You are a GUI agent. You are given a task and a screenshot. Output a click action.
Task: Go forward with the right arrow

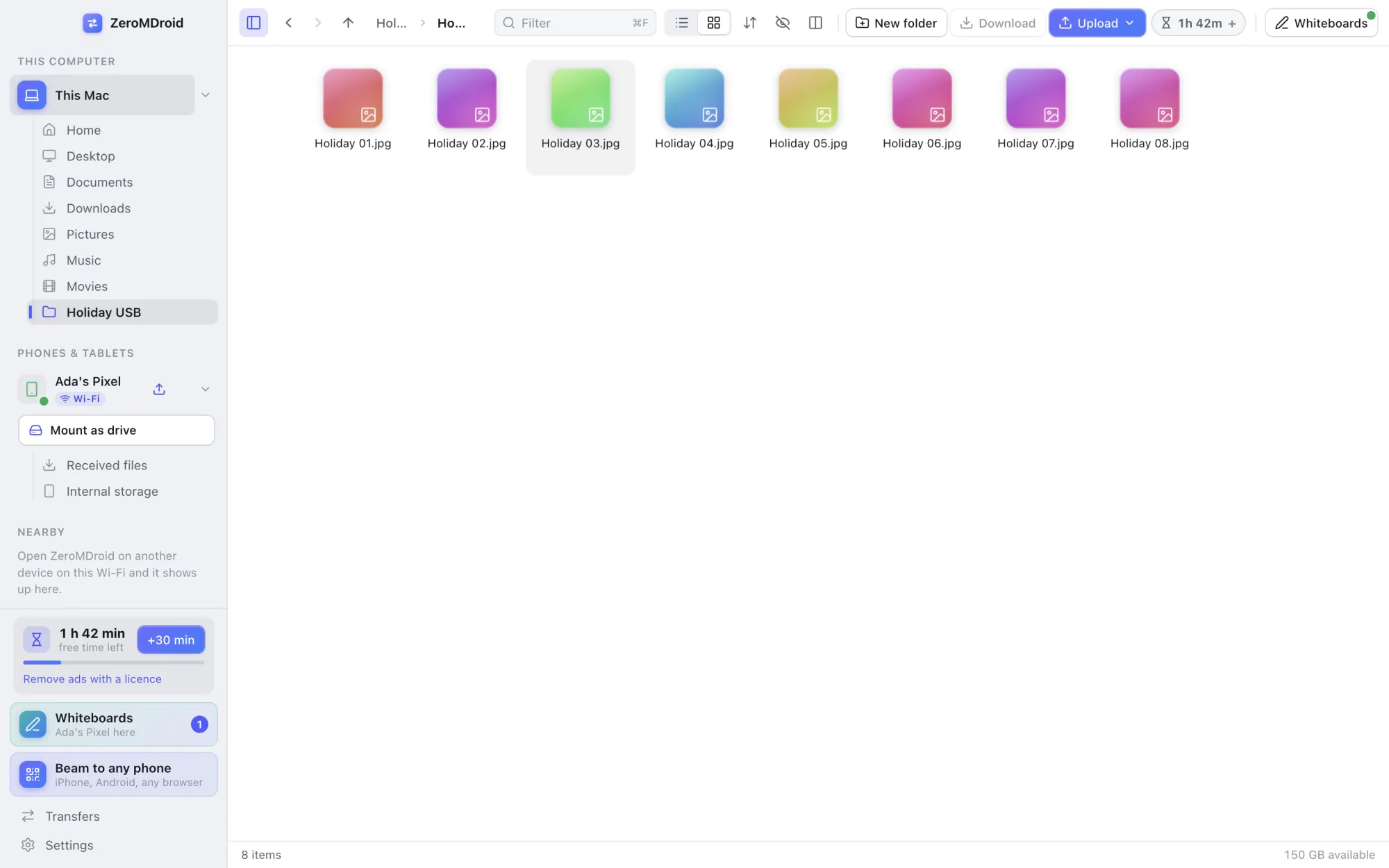click(318, 23)
